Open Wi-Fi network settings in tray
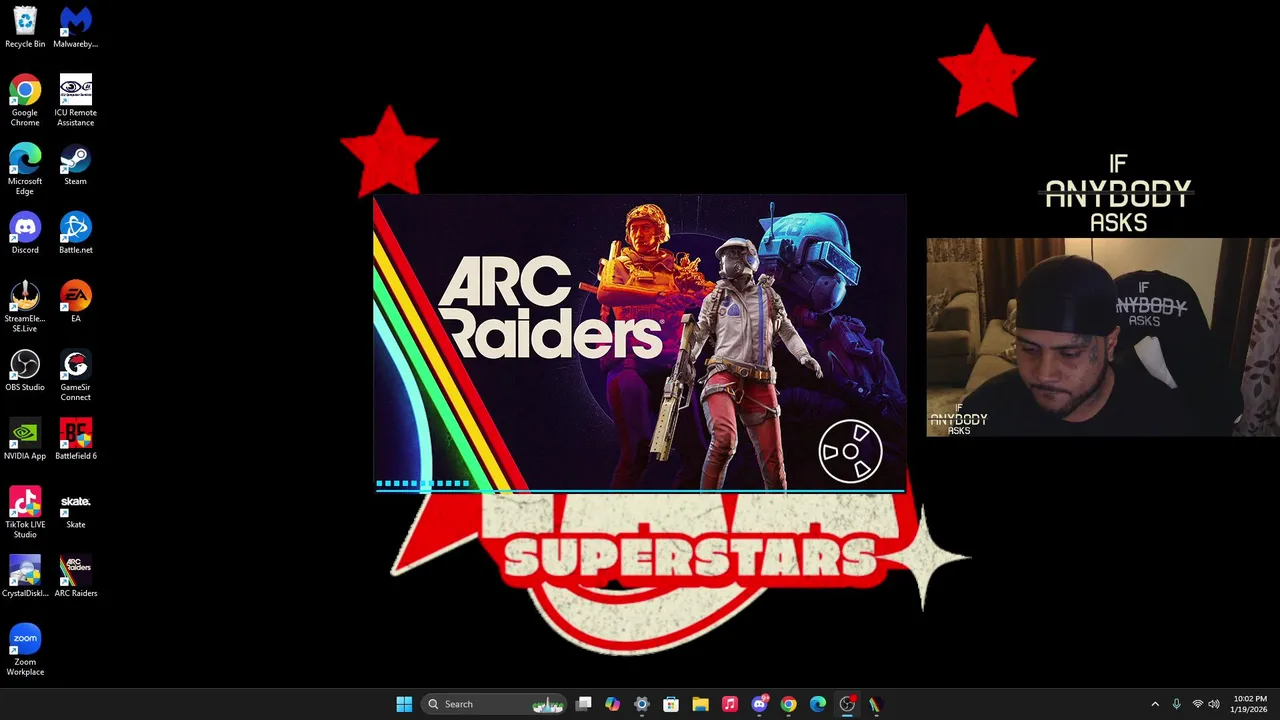 [x=1197, y=704]
